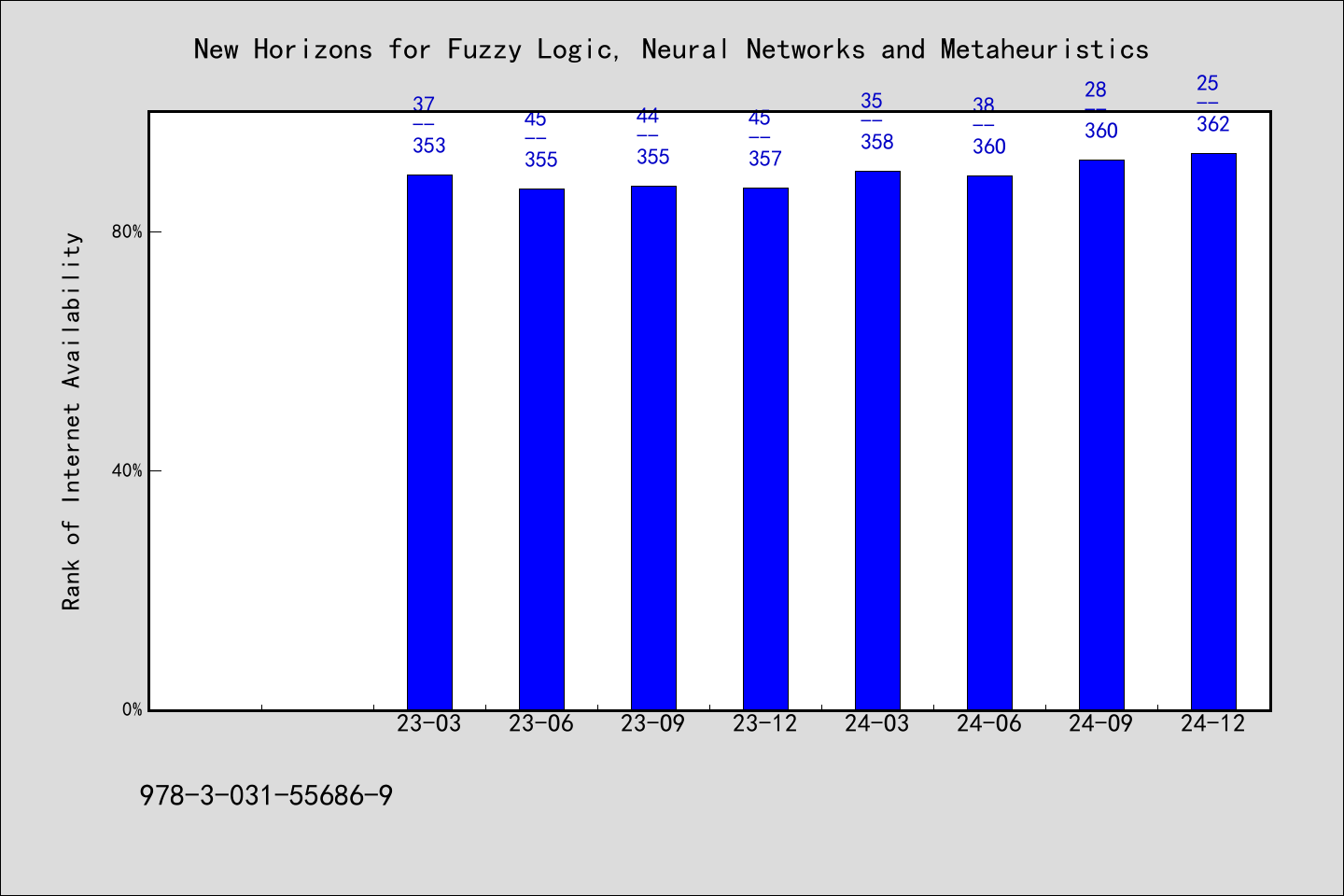This screenshot has width=1344, height=896.
Task: Click the 23-06 x-axis label
Action: tap(541, 723)
